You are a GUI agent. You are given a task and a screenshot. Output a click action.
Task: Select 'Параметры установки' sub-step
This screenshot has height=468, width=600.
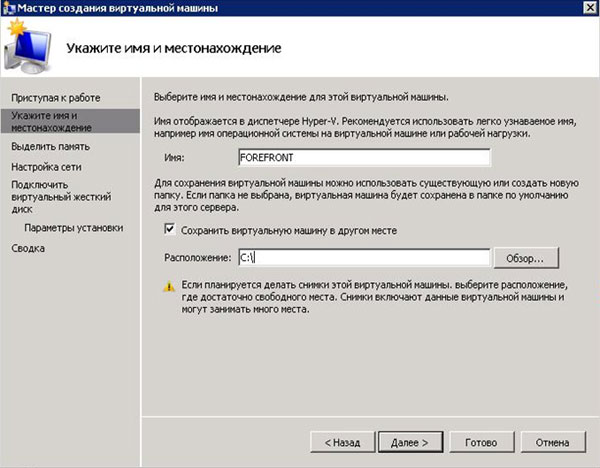tap(74, 228)
